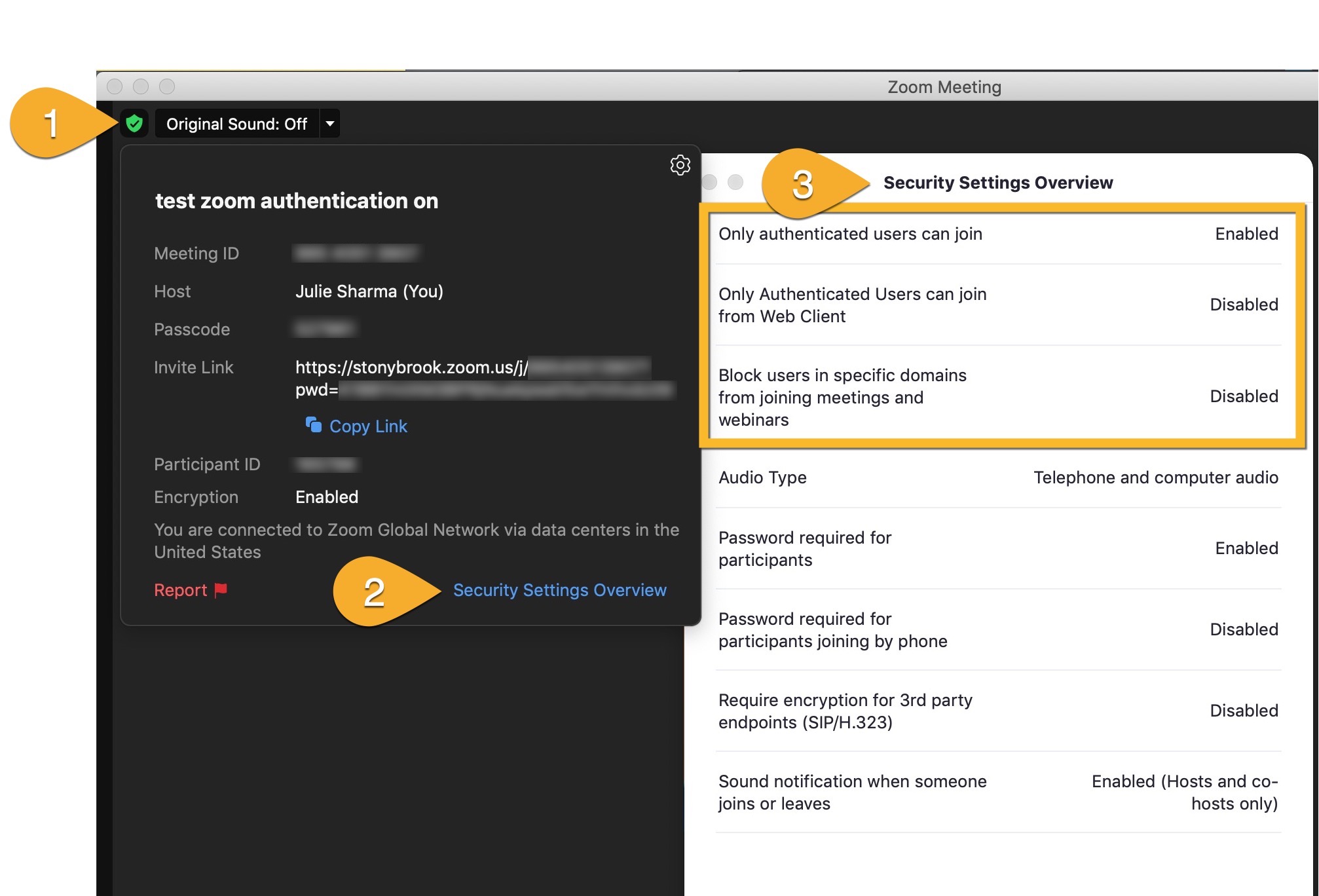Click the orange numbered marker labeled 1

[x=51, y=122]
